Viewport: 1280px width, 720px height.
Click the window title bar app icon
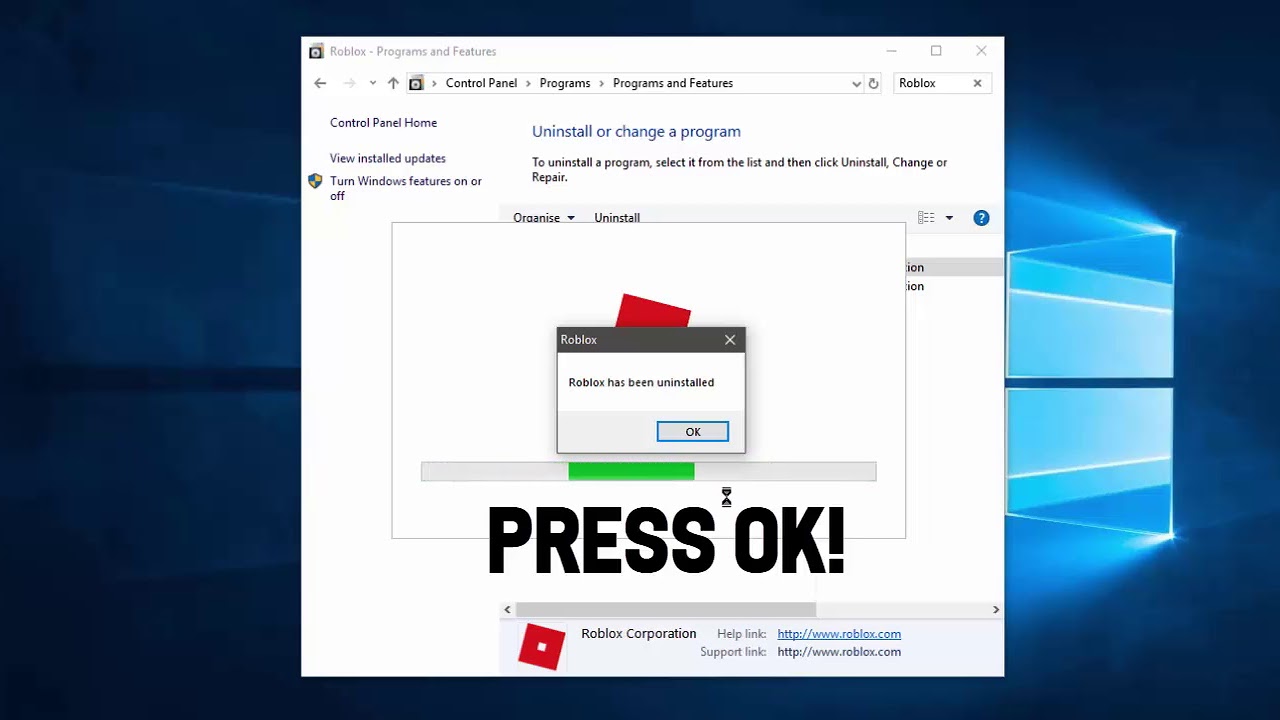pyautogui.click(x=317, y=51)
